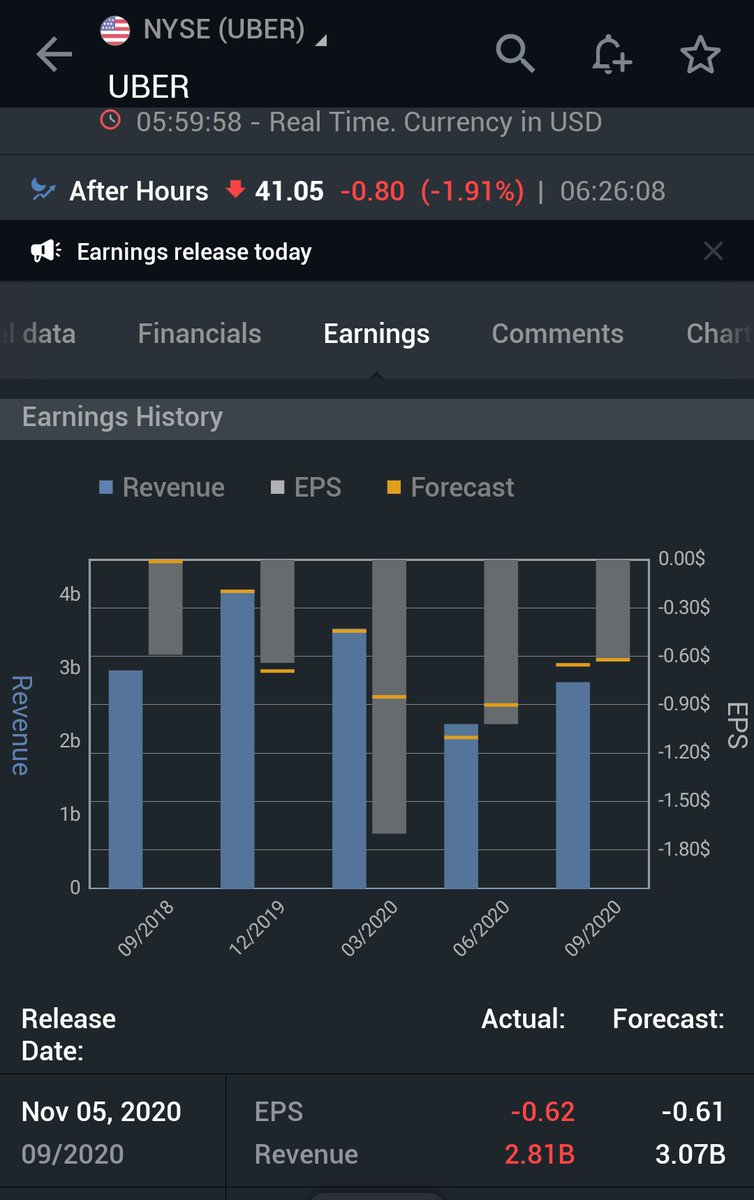Tap the red down arrow next to 41.05

[235, 189]
